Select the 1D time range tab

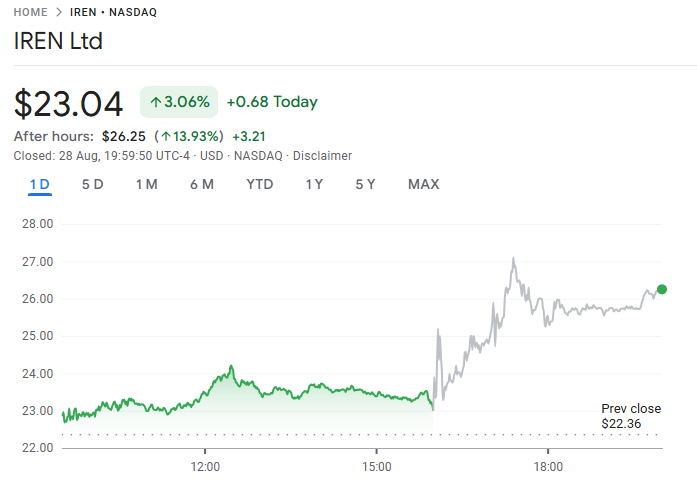click(x=40, y=184)
